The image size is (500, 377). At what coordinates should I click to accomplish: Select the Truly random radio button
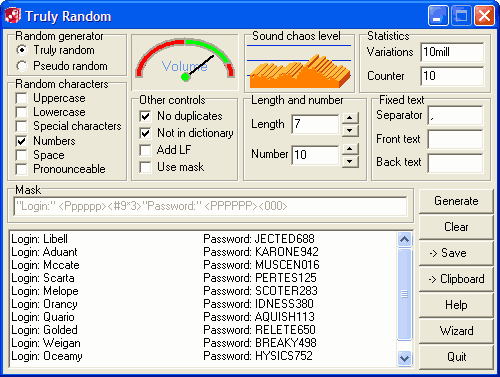pyautogui.click(x=22, y=50)
